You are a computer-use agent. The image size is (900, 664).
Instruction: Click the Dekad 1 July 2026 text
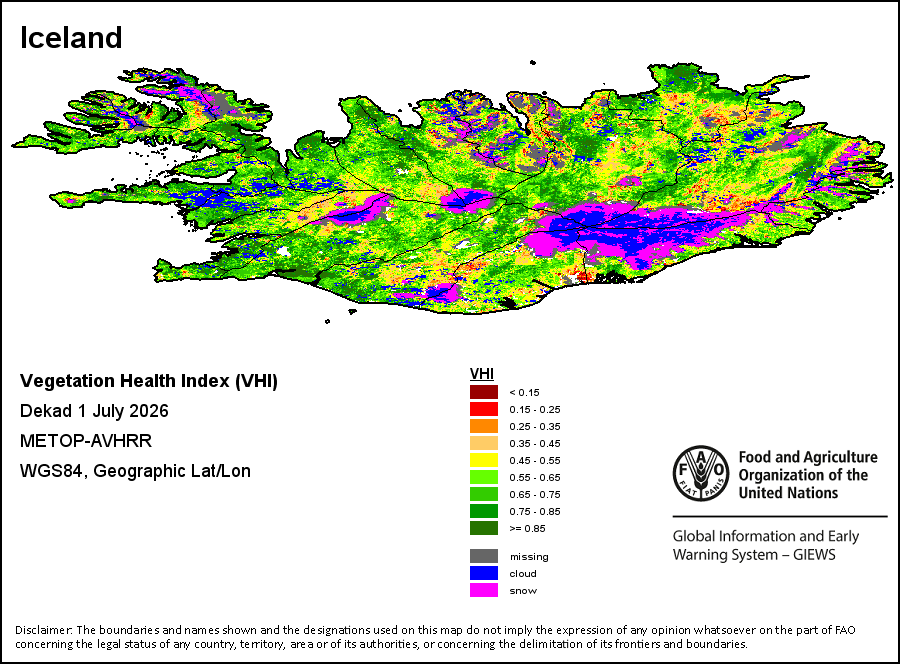coord(94,411)
